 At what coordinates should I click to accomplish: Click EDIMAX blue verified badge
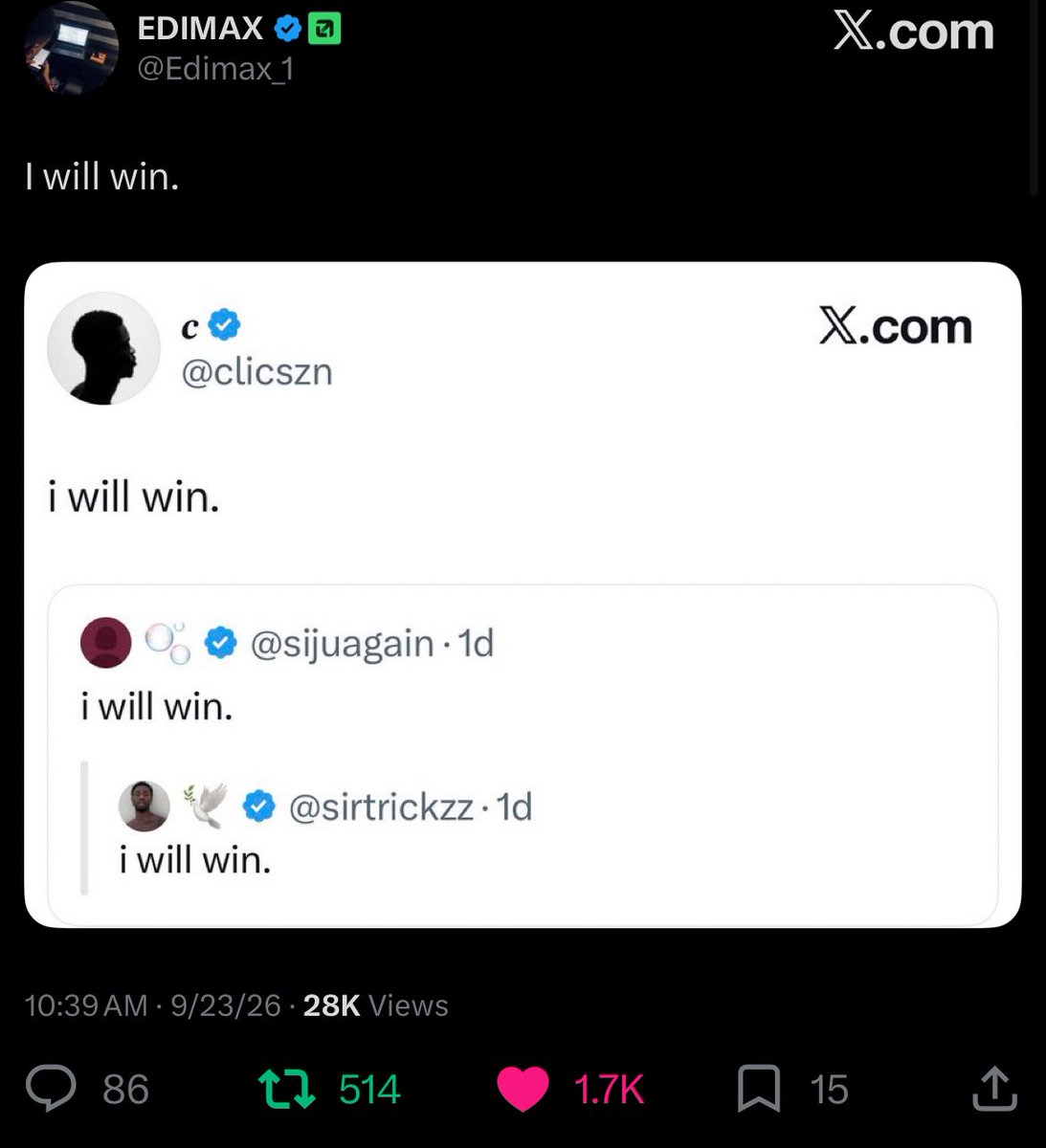(x=288, y=30)
